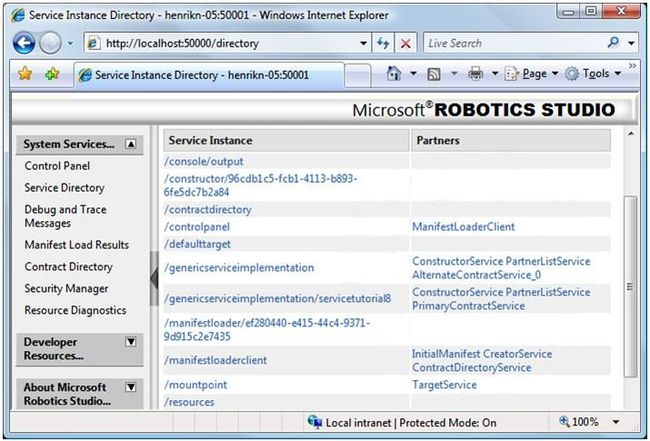Open the /resources service link
Screen dimensions: 650x441
click(189, 402)
